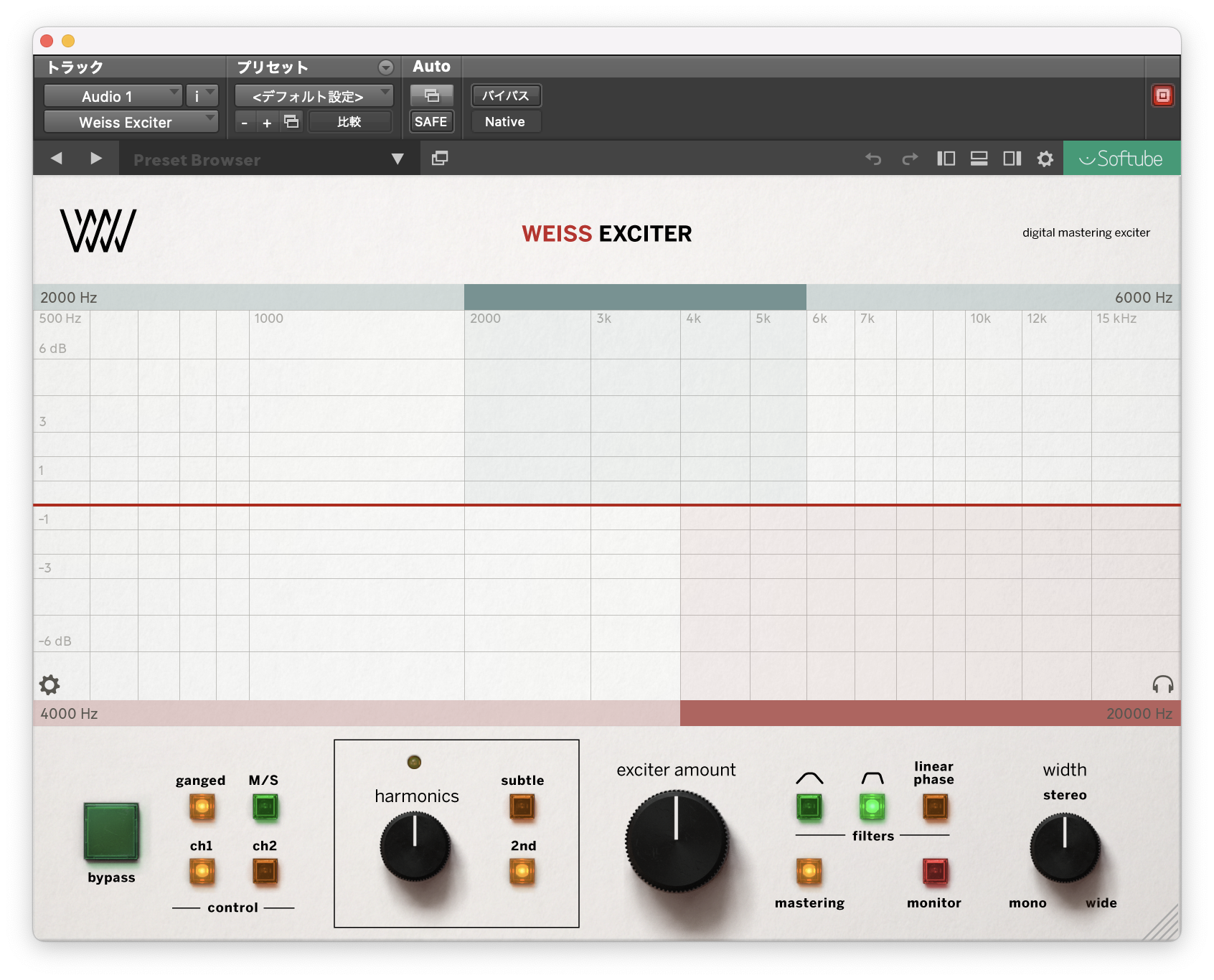The image size is (1214, 980).
Task: Click the harmonics indicator LED
Action: point(414,762)
